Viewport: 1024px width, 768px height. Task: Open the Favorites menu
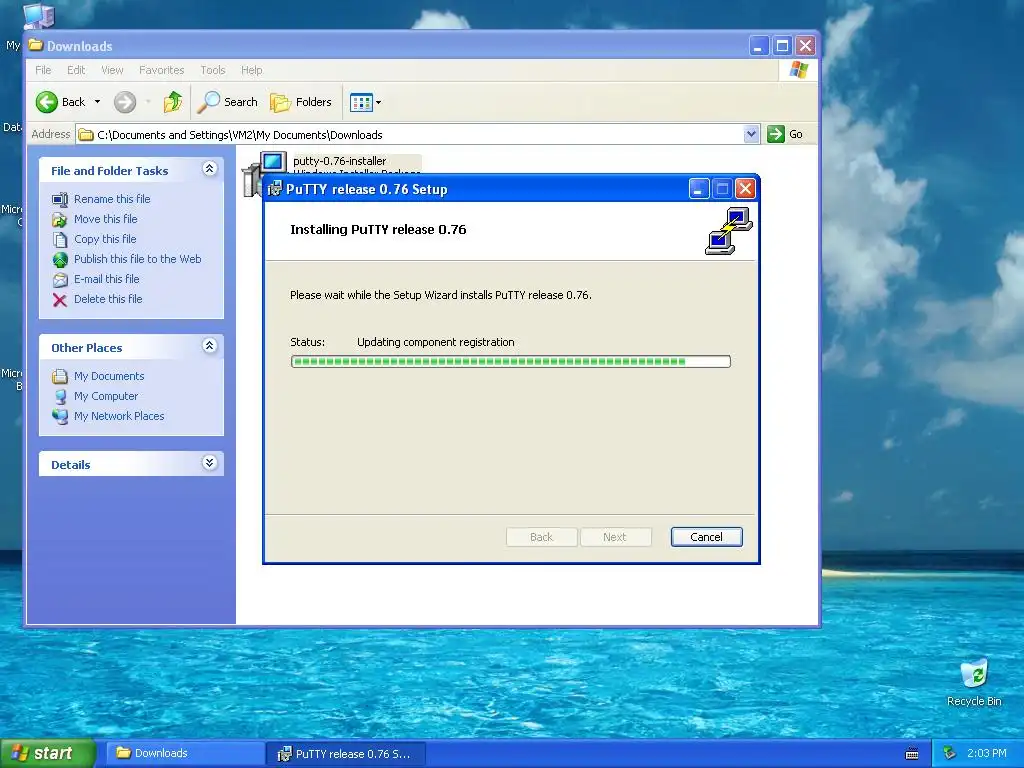click(x=161, y=70)
